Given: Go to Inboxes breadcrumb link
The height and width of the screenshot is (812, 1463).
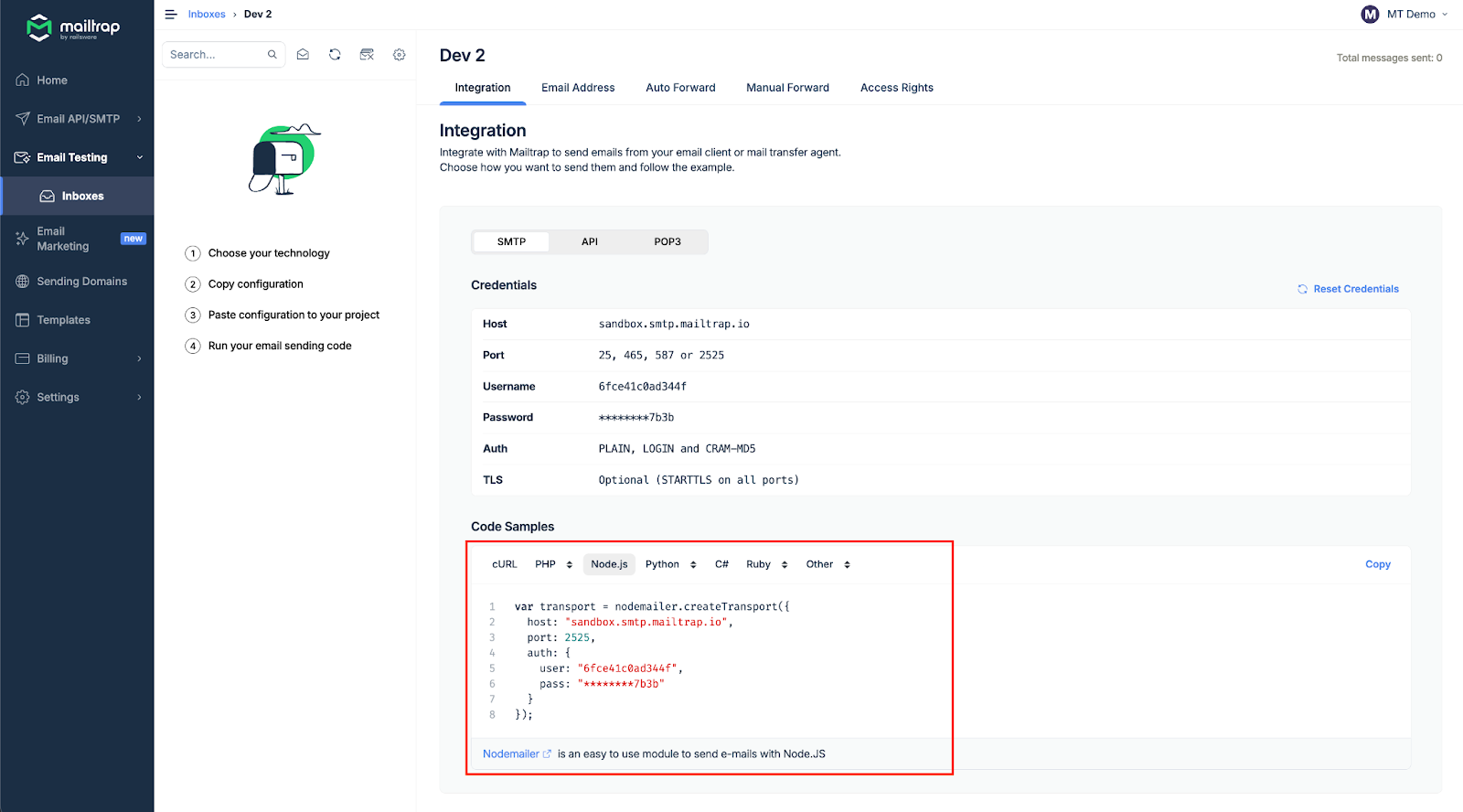Looking at the screenshot, I should (x=207, y=15).
